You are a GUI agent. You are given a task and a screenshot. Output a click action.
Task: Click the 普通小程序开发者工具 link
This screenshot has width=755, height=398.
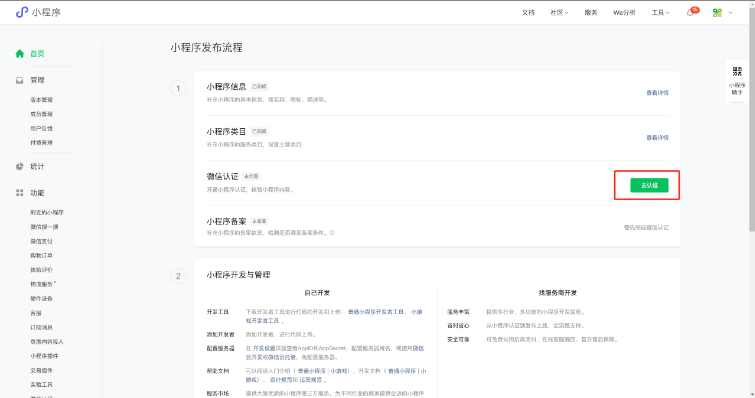pyautogui.click(x=376, y=312)
